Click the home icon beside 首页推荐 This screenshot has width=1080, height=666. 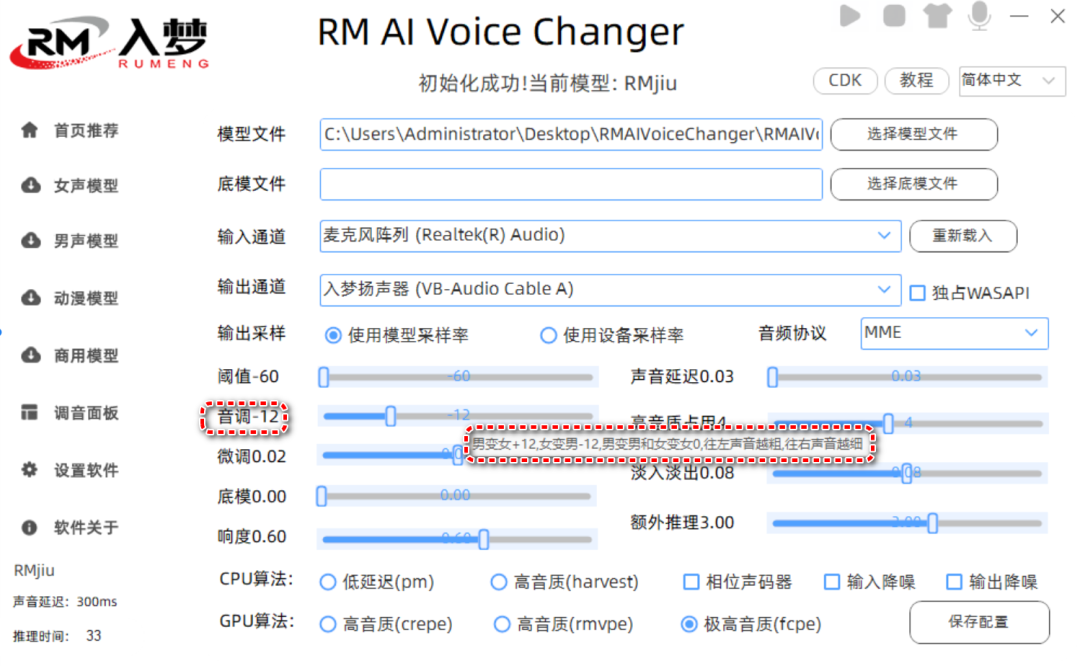coord(30,130)
